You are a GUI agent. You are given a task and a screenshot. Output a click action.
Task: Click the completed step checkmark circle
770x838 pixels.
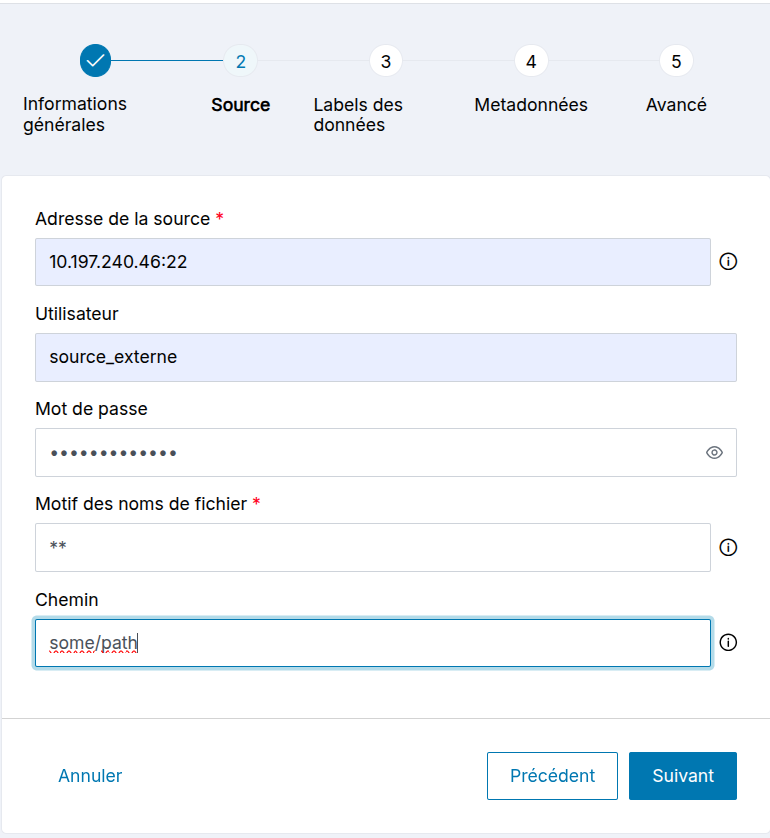click(x=95, y=61)
